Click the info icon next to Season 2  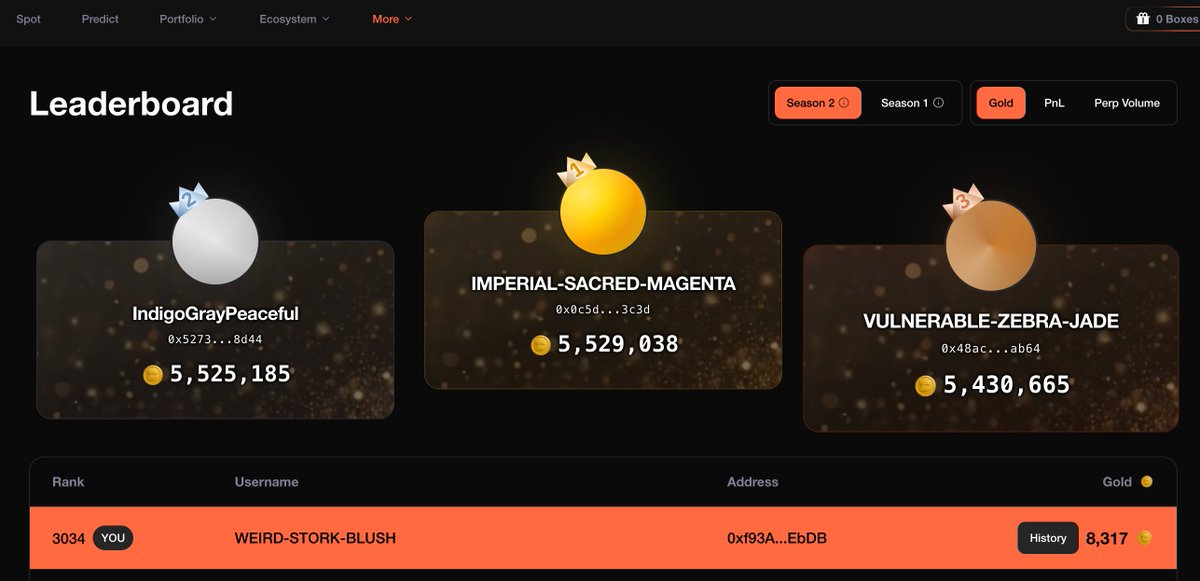pyautogui.click(x=844, y=103)
